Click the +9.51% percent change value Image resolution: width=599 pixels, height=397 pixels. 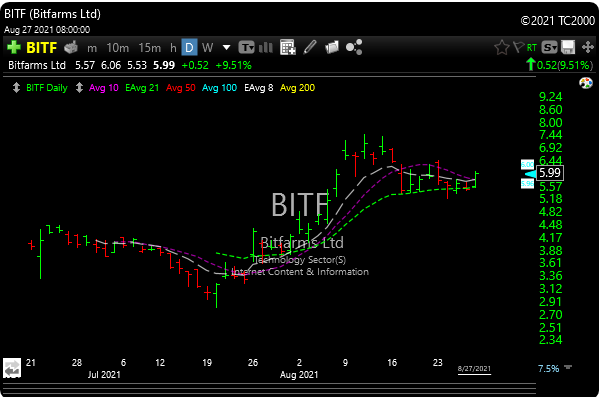click(233, 65)
